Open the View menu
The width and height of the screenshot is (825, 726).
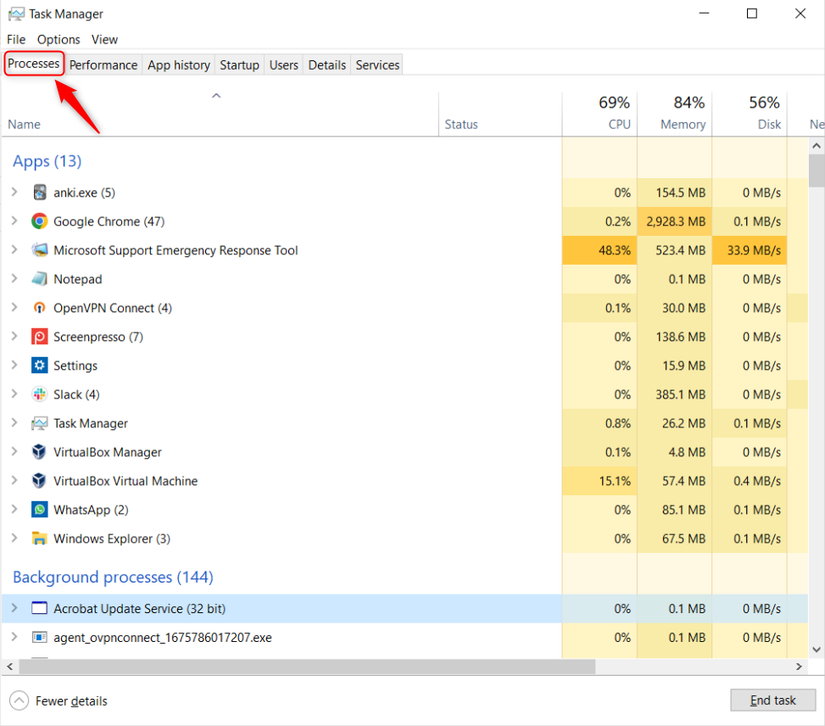(104, 39)
